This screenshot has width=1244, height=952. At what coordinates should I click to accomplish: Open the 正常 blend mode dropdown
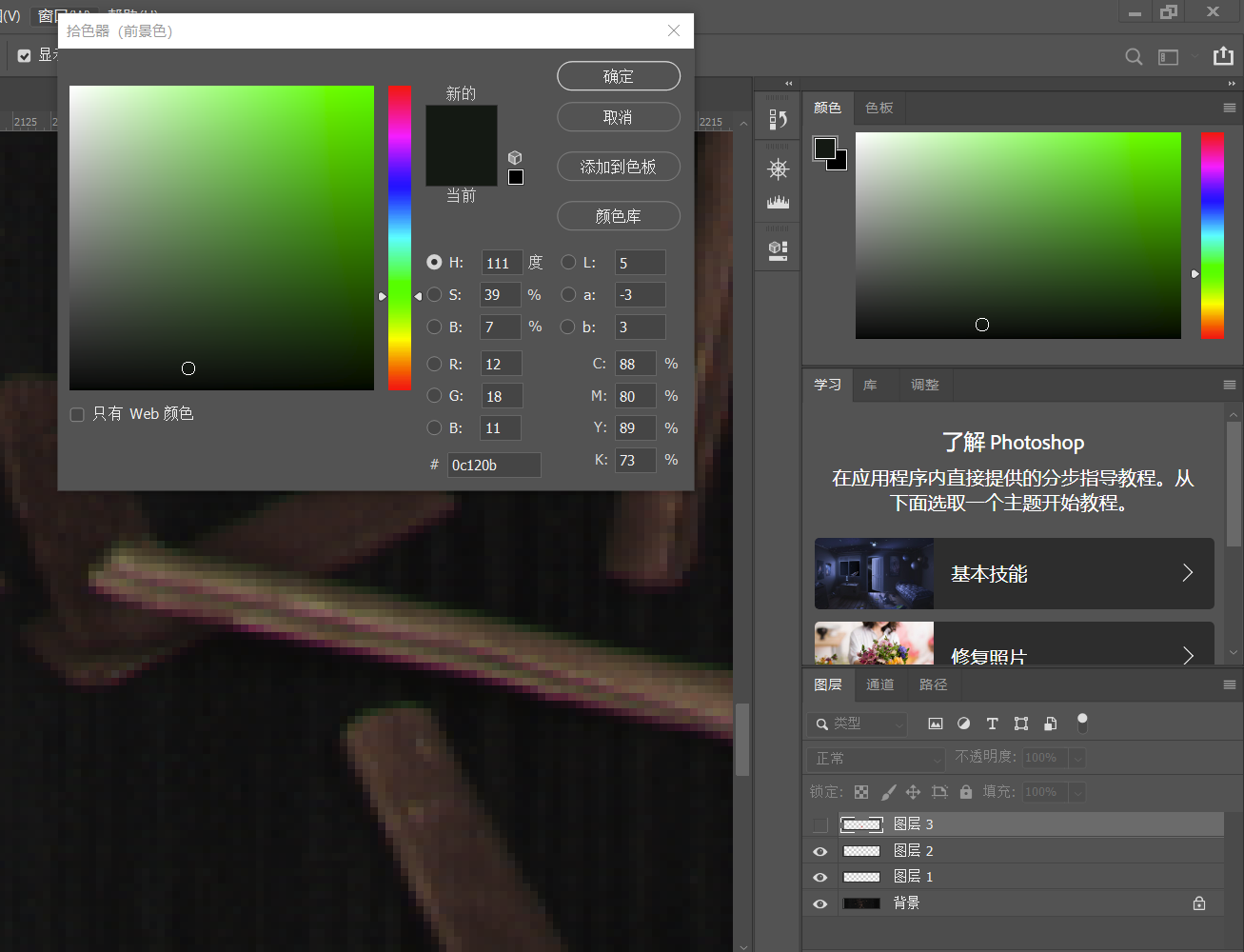(x=876, y=759)
